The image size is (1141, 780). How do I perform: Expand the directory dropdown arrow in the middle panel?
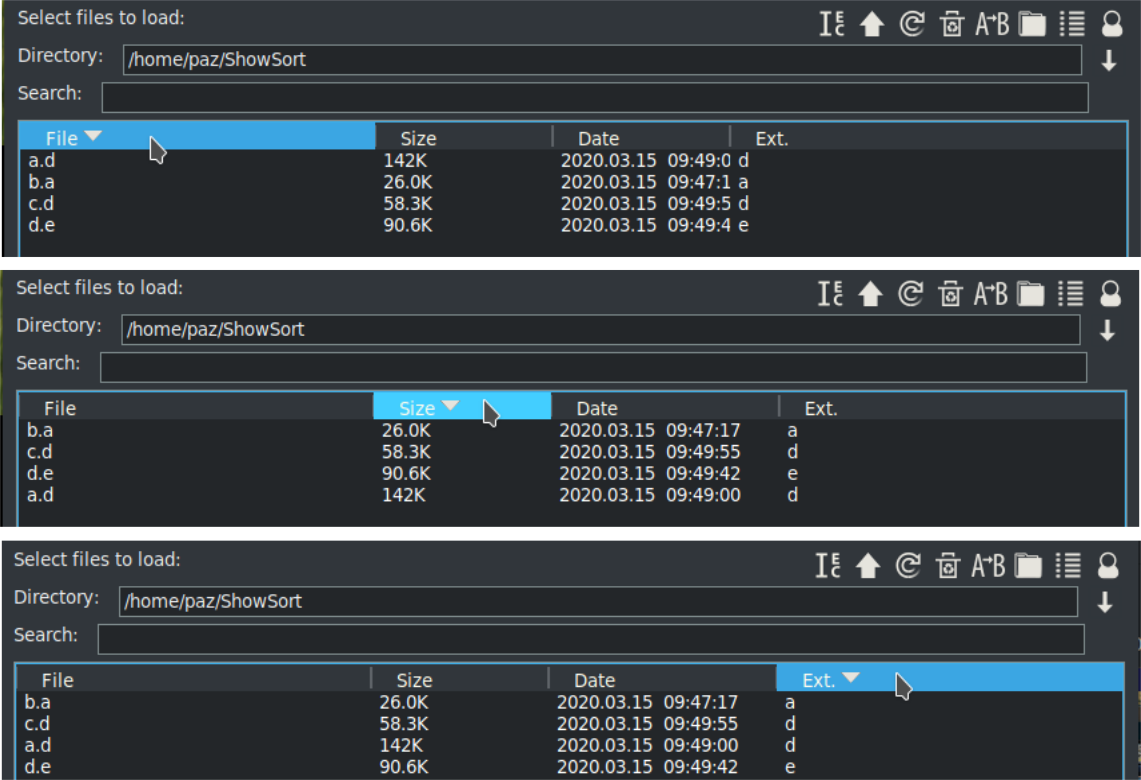point(1107,331)
